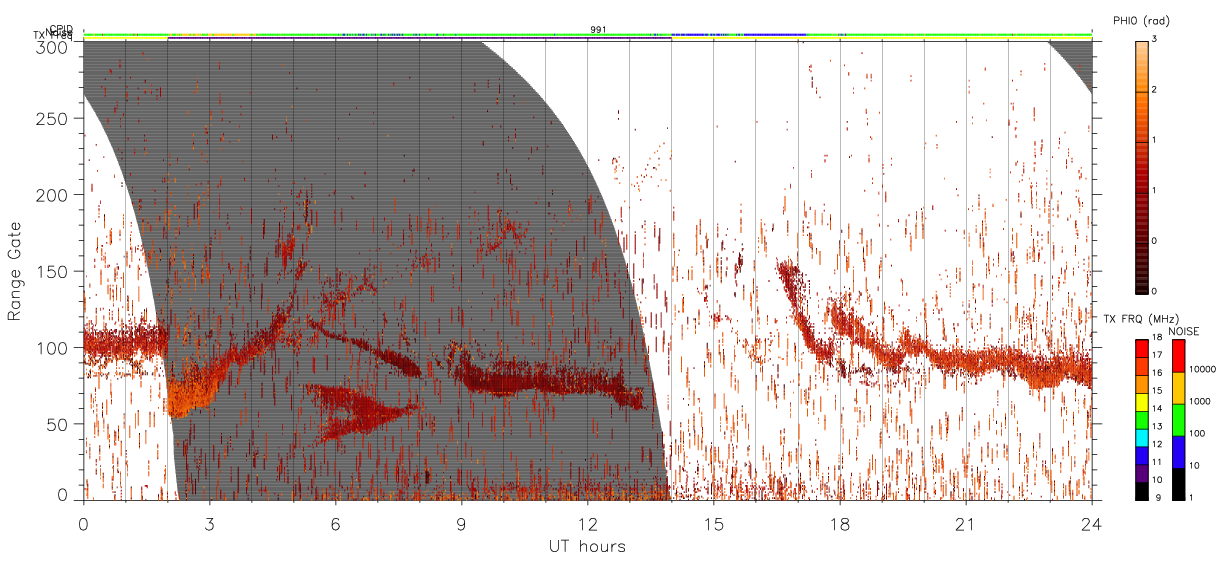Click the "NOISE" legend title
This screenshot has width=1228, height=567.
[x=1184, y=331]
